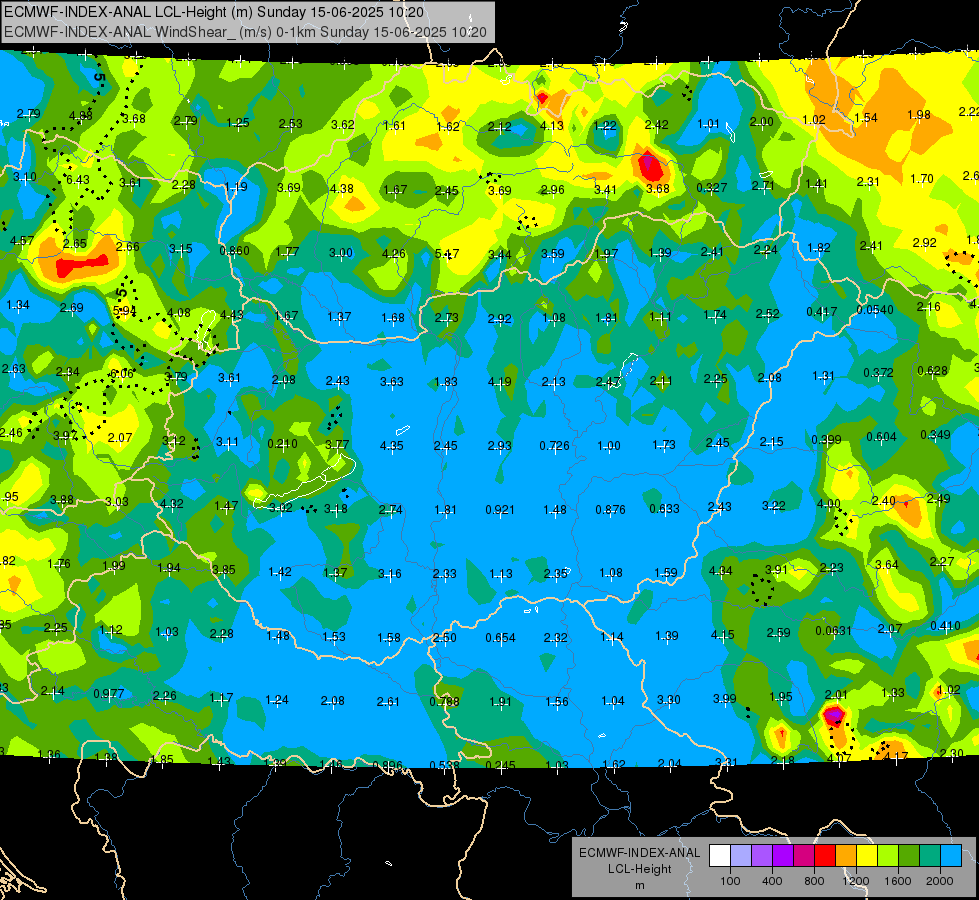Click the grid value 4.08

point(179,312)
